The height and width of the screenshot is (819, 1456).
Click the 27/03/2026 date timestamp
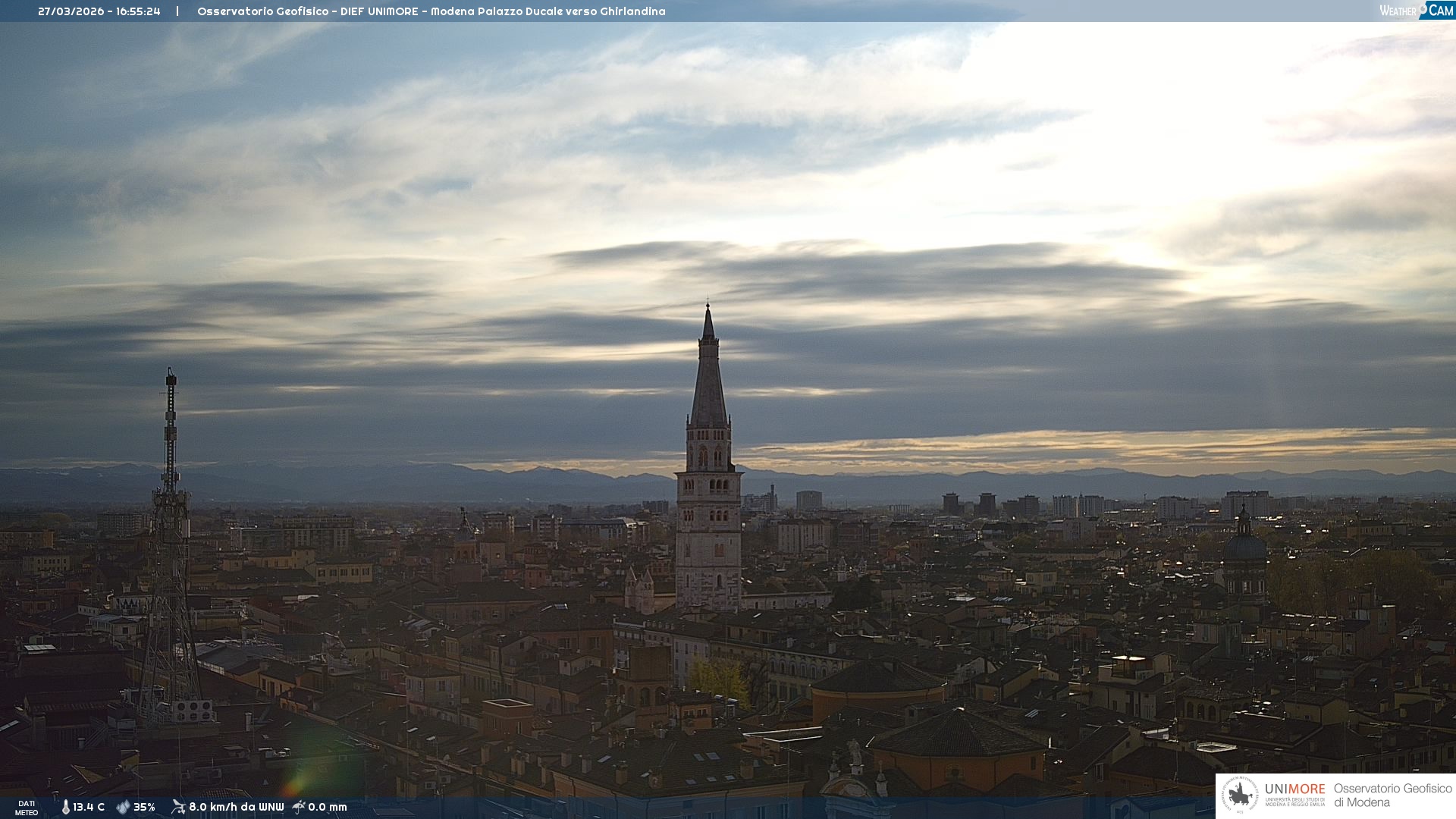[x=71, y=11]
